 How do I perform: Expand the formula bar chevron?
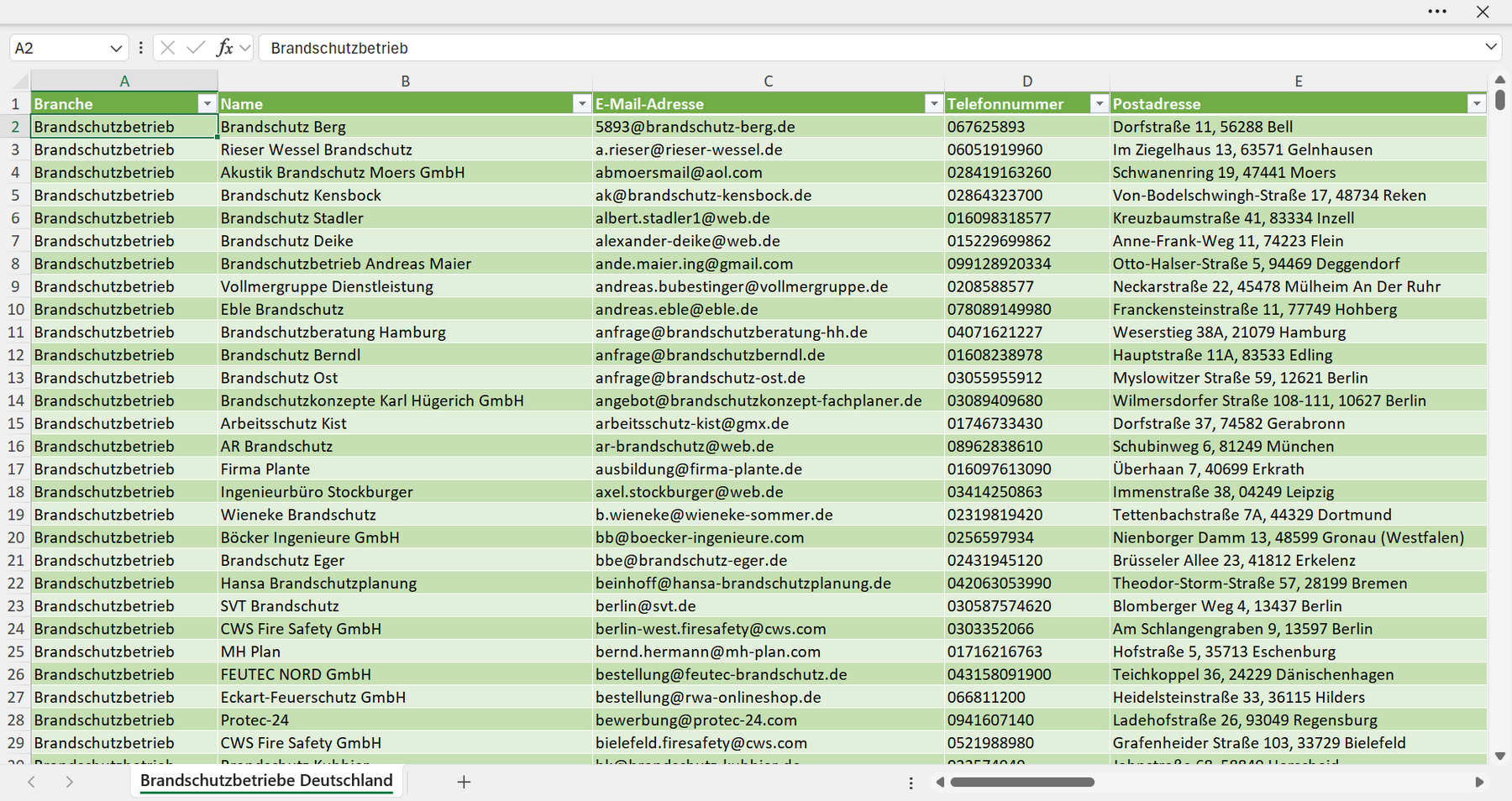[x=1491, y=47]
